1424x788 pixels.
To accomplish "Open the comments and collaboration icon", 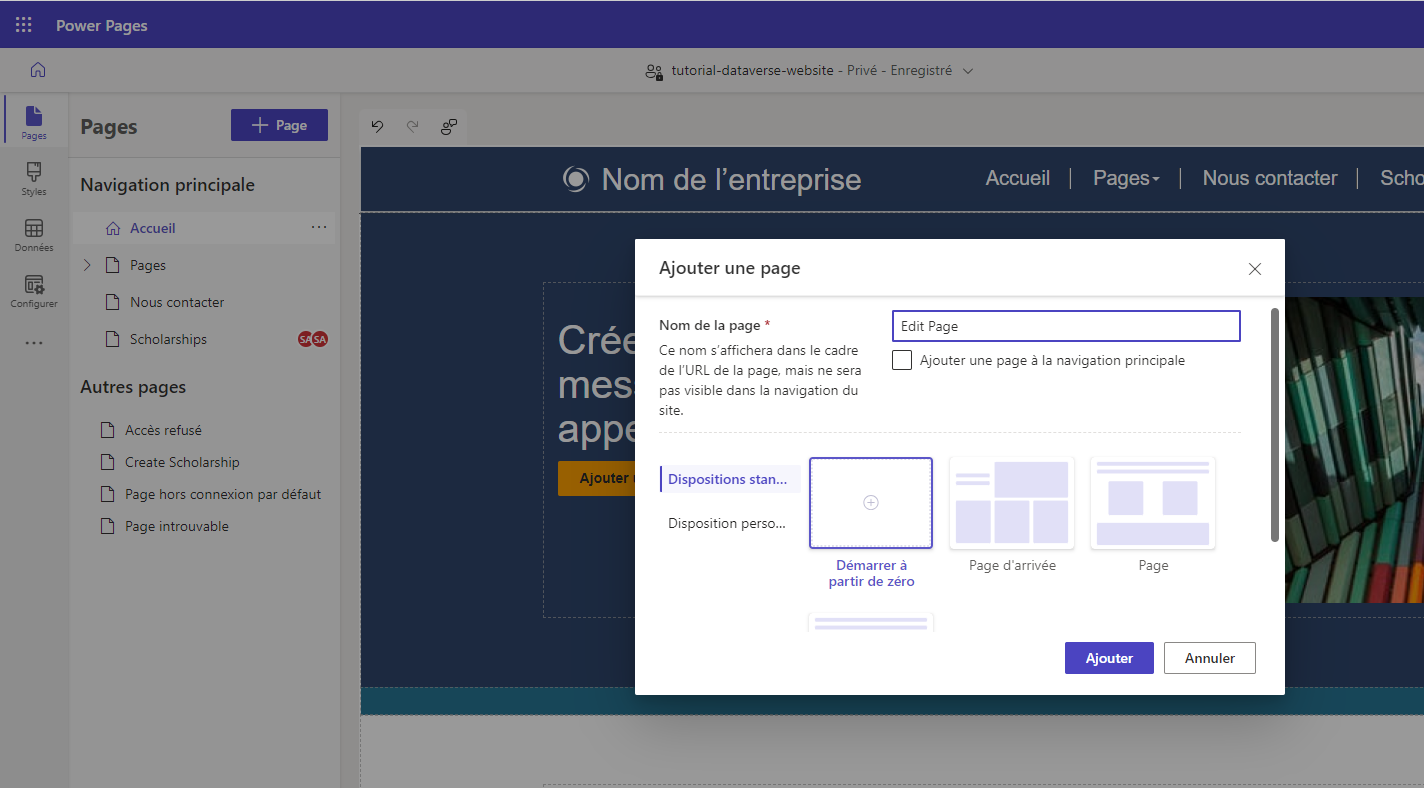I will click(448, 127).
